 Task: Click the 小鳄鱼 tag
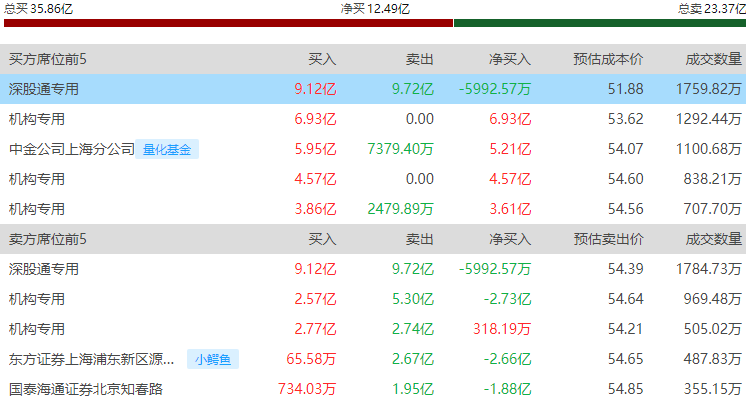[213, 359]
